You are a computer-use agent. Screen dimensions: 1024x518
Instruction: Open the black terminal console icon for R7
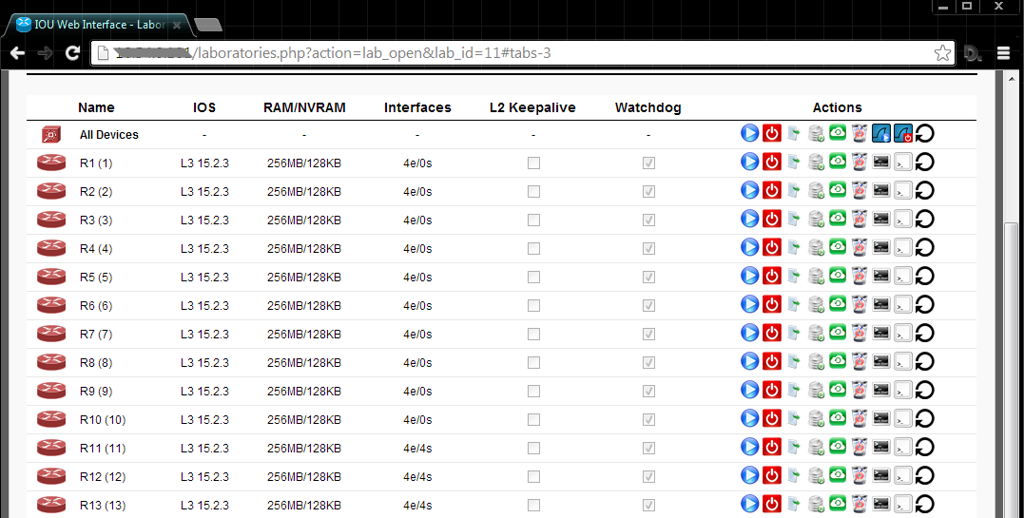point(881,332)
